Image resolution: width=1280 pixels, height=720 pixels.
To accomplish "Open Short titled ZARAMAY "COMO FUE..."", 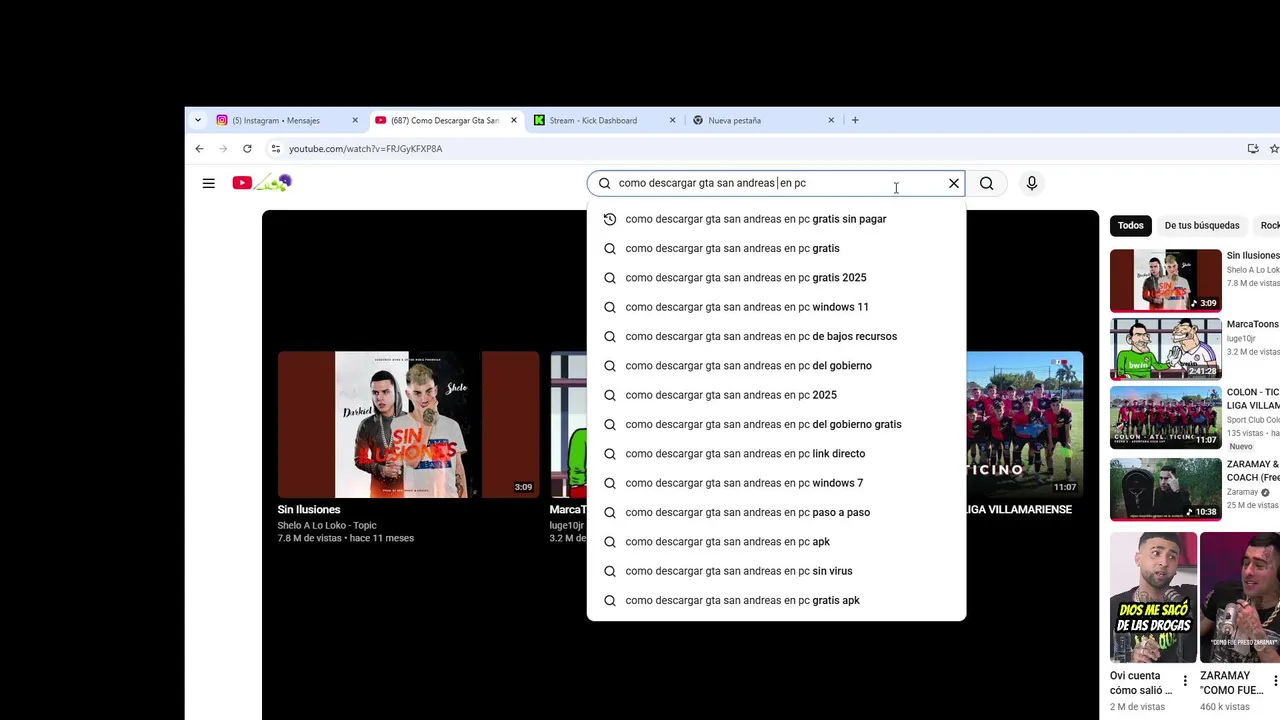I will (x=1240, y=597).
